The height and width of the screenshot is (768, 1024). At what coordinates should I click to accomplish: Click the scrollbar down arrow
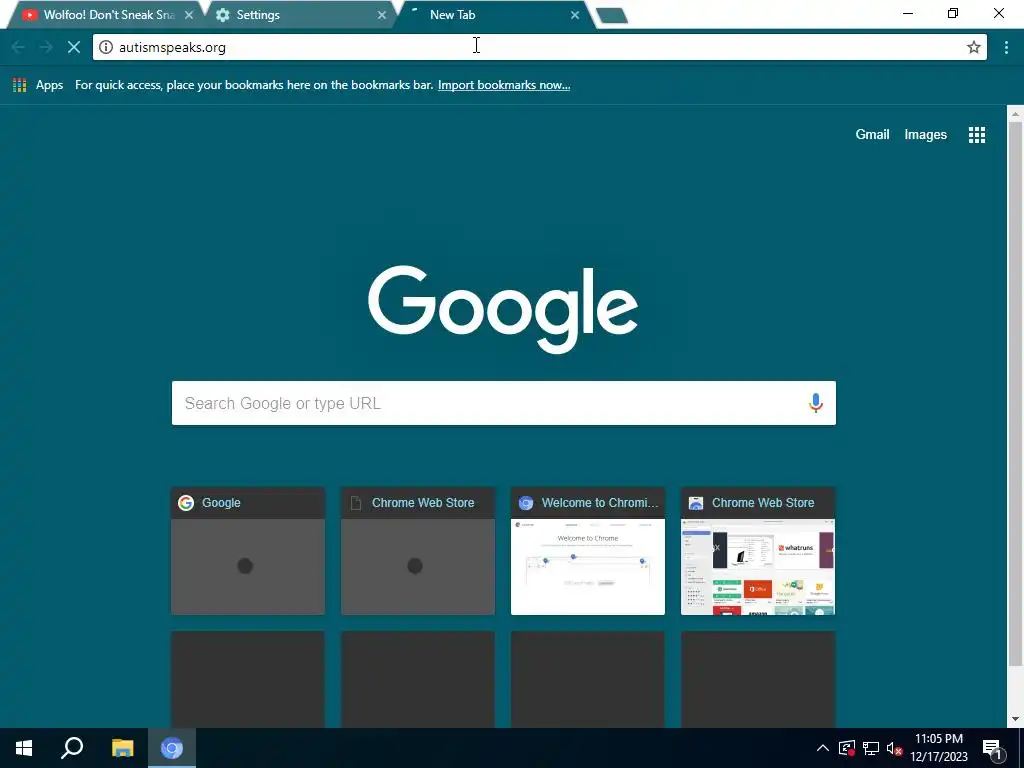coord(1015,719)
